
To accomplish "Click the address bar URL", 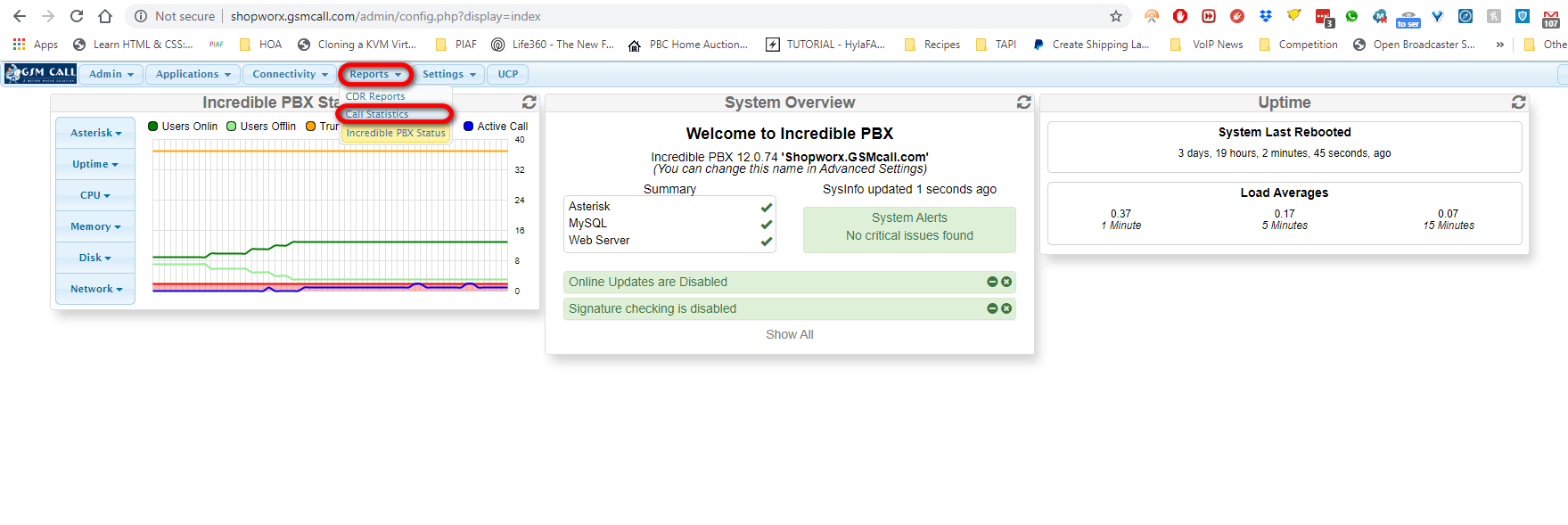I will 386,16.
